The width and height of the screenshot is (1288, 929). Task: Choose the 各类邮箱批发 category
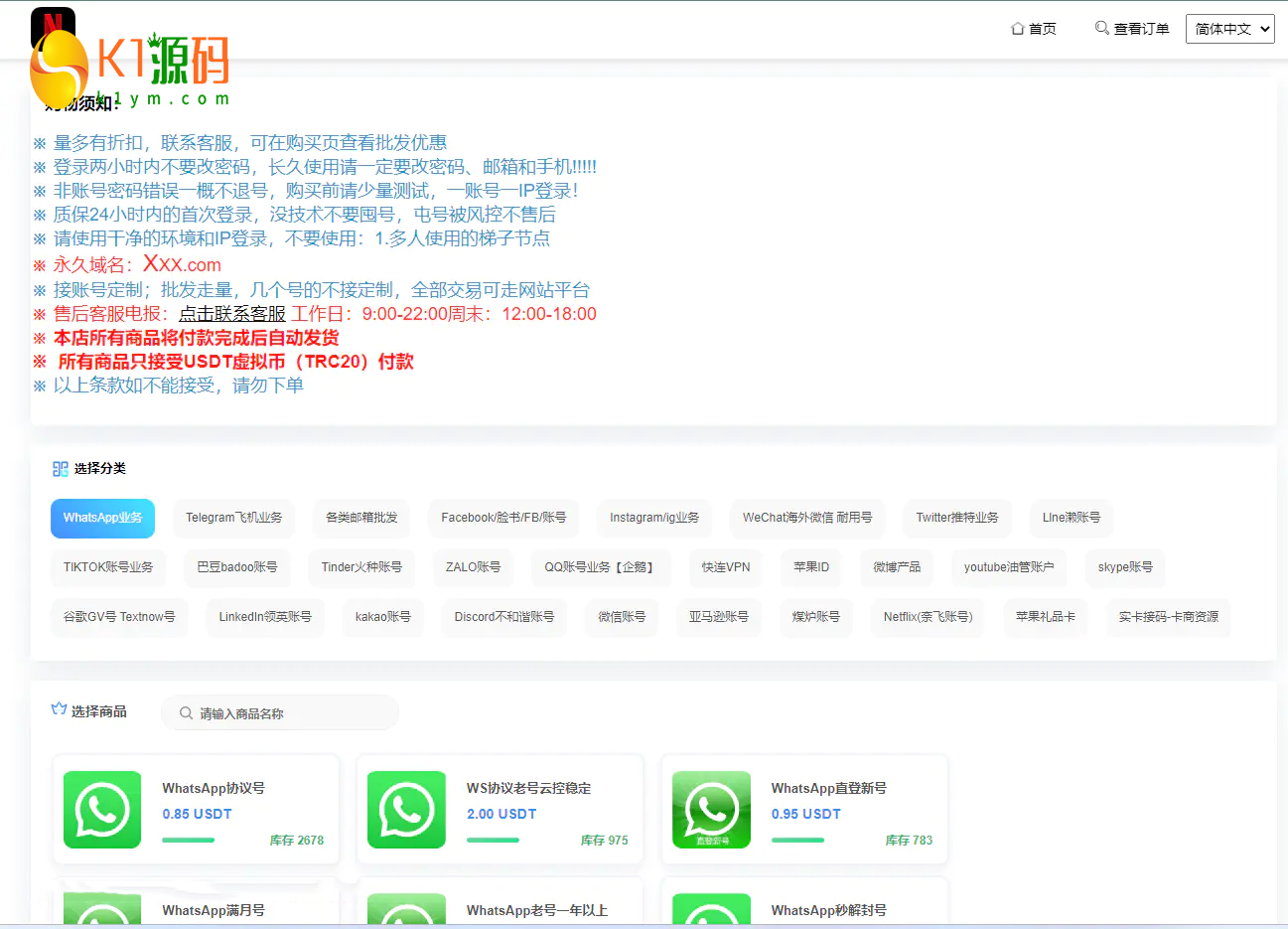361,518
